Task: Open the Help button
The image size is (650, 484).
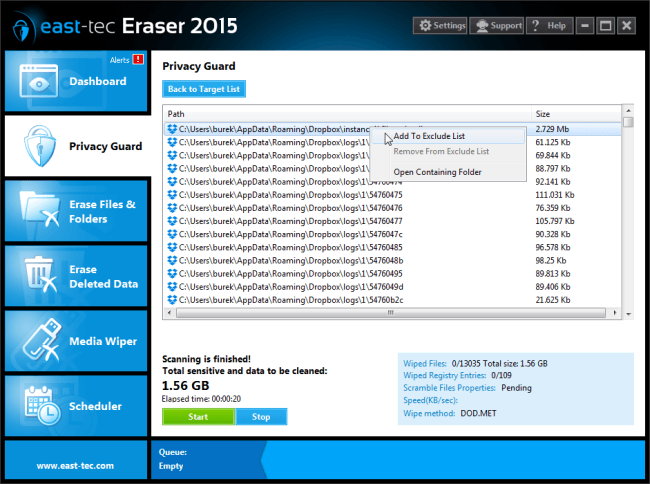Action: pos(550,26)
